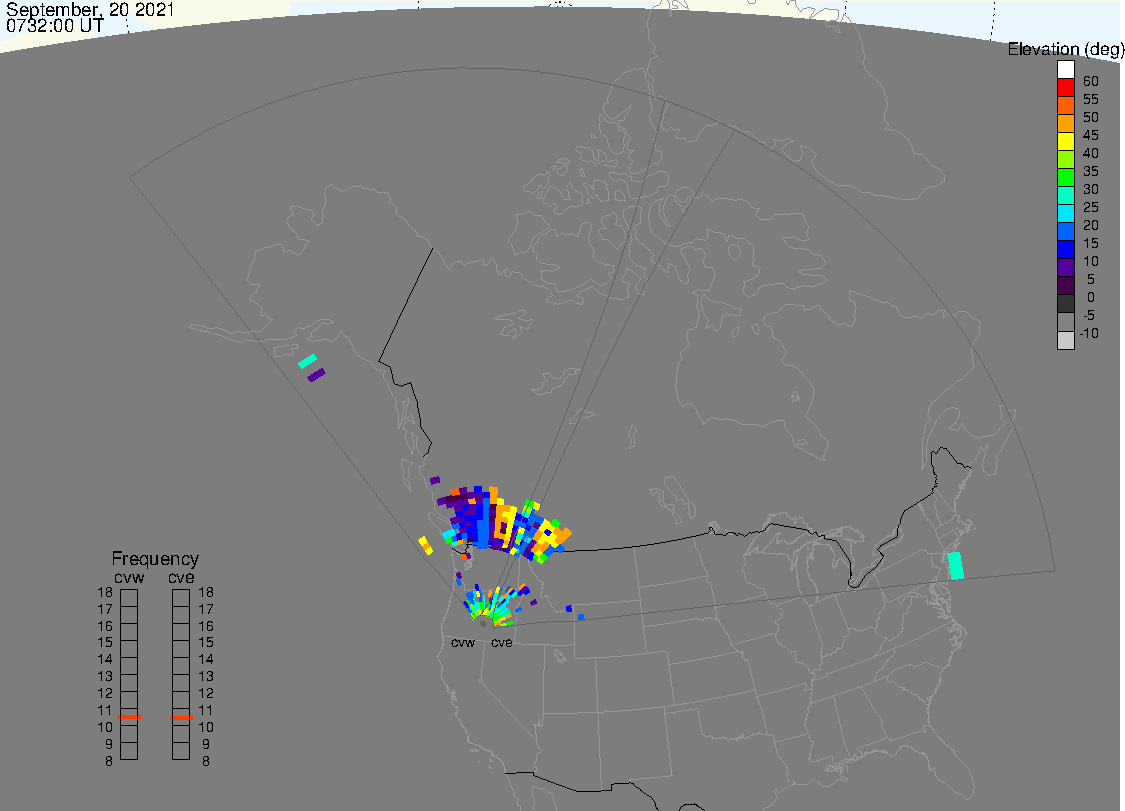Click the number 8 beside the cvw frequency bar

tap(108, 761)
